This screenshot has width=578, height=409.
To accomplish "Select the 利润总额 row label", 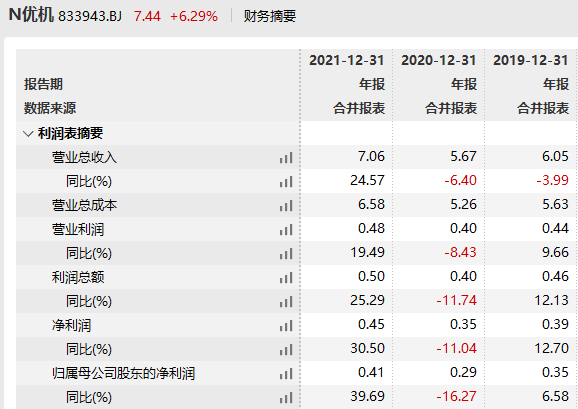I will (78, 277).
